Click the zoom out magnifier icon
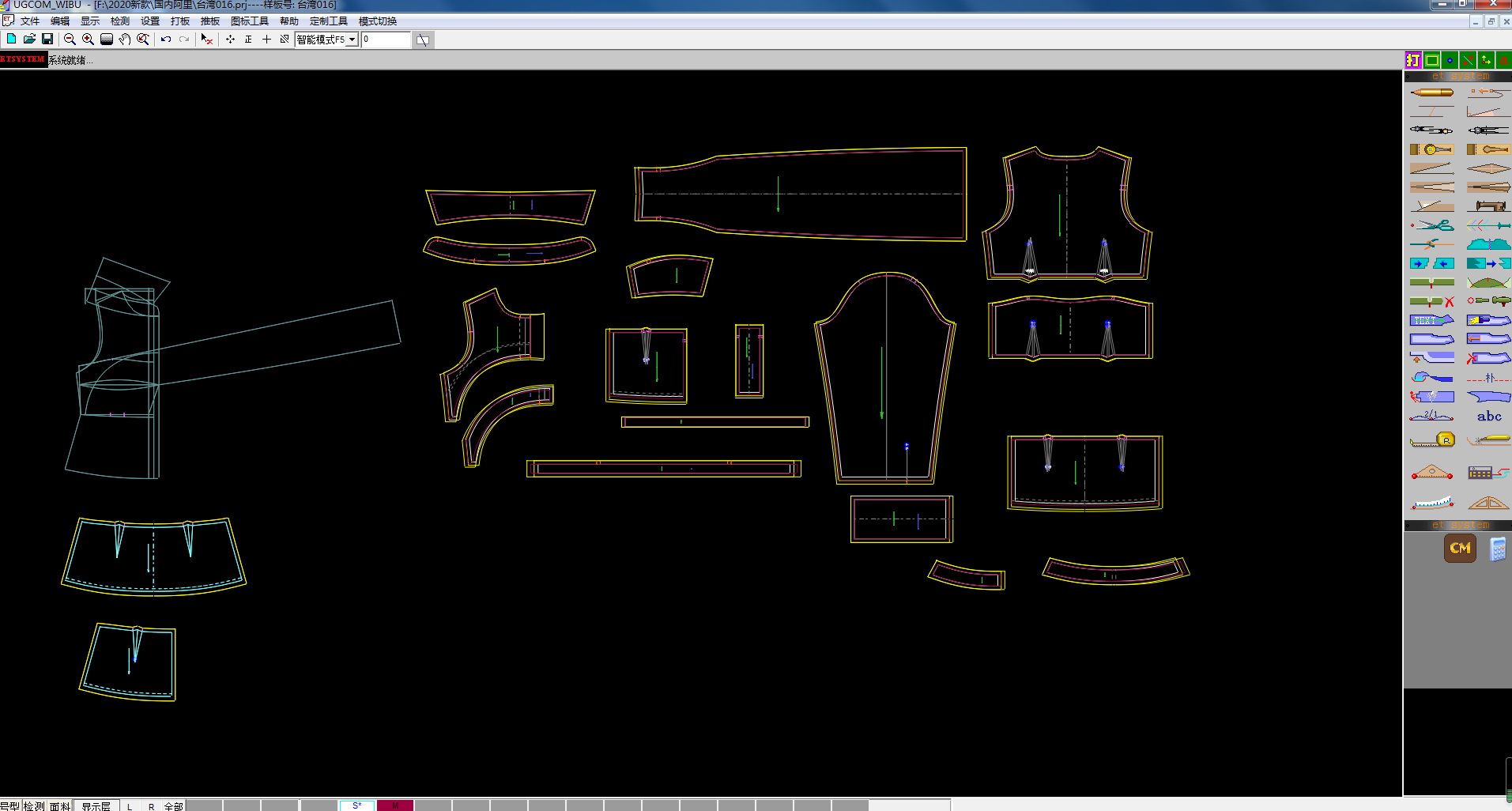The height and width of the screenshot is (811, 1512). pos(70,39)
